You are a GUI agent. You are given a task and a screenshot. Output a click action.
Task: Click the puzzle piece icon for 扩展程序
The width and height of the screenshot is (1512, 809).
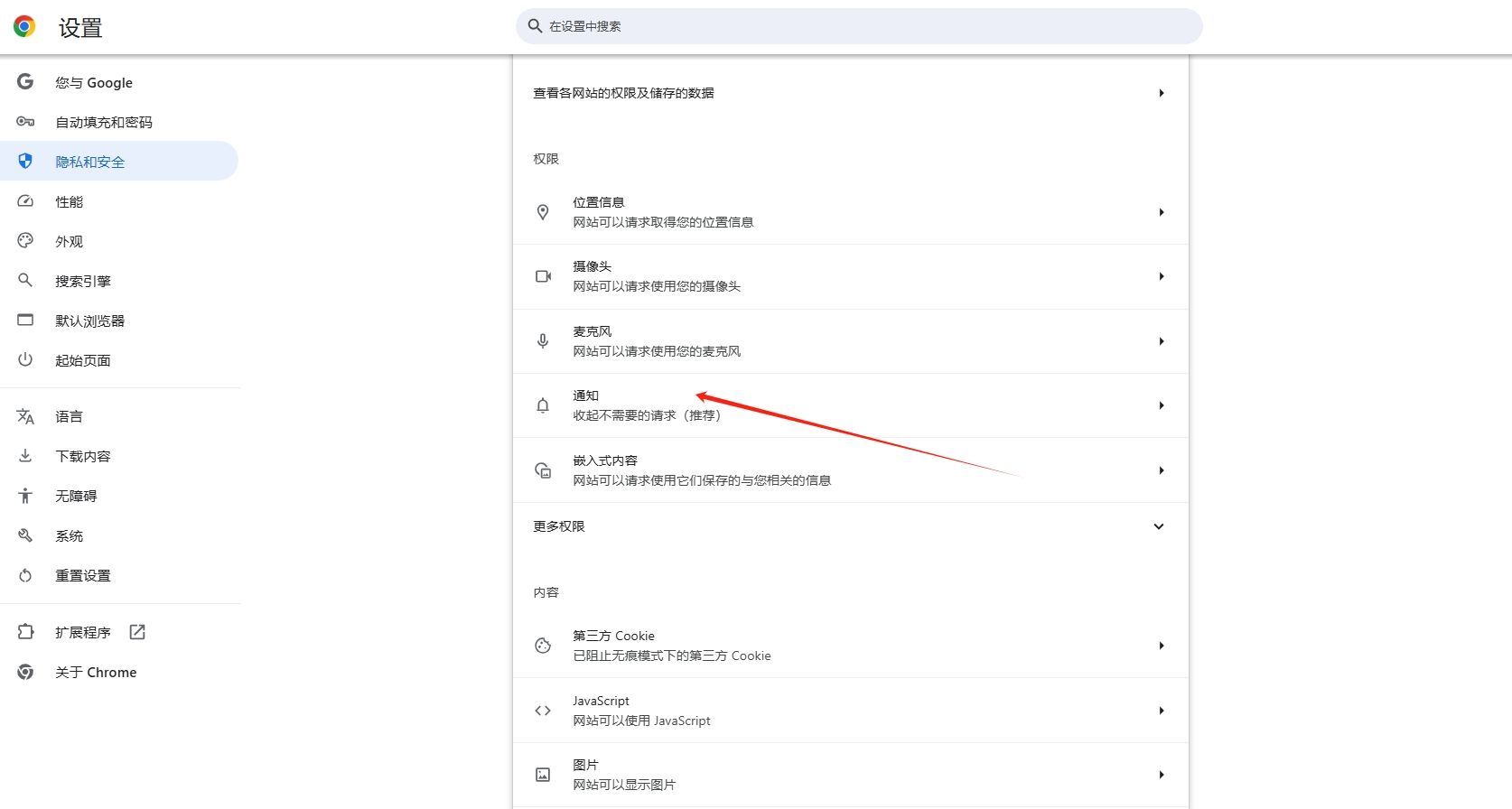click(x=25, y=632)
